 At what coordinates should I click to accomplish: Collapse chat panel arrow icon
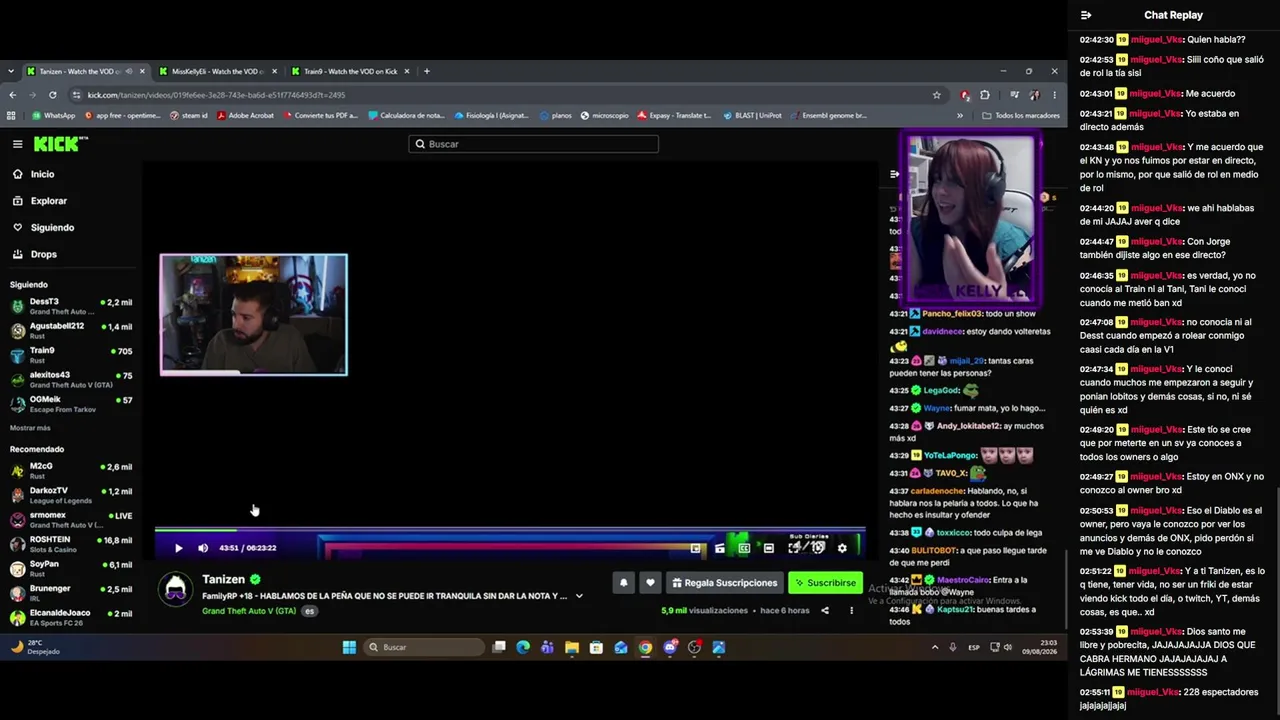(x=894, y=174)
